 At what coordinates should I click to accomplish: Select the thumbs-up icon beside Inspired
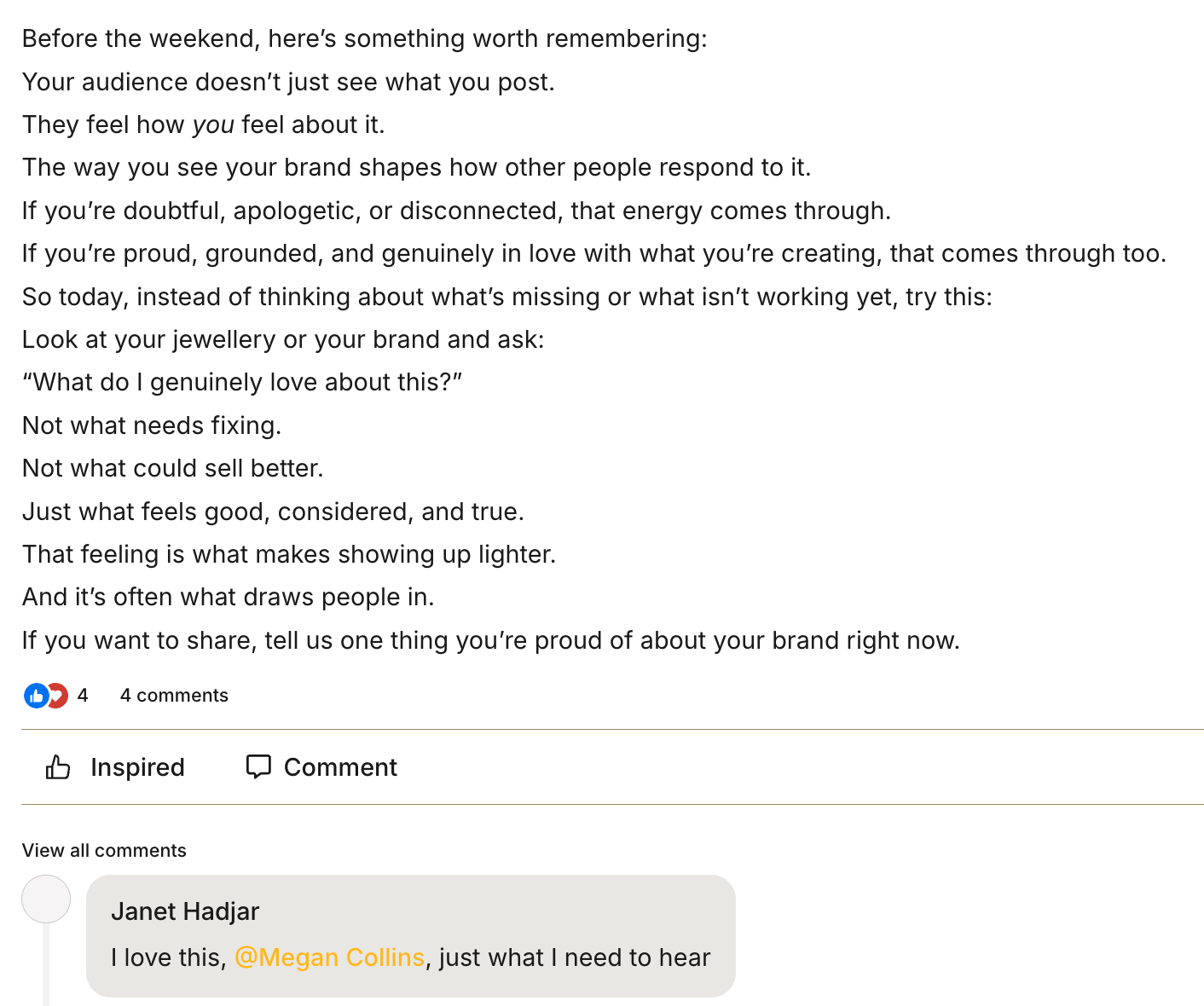point(58,767)
